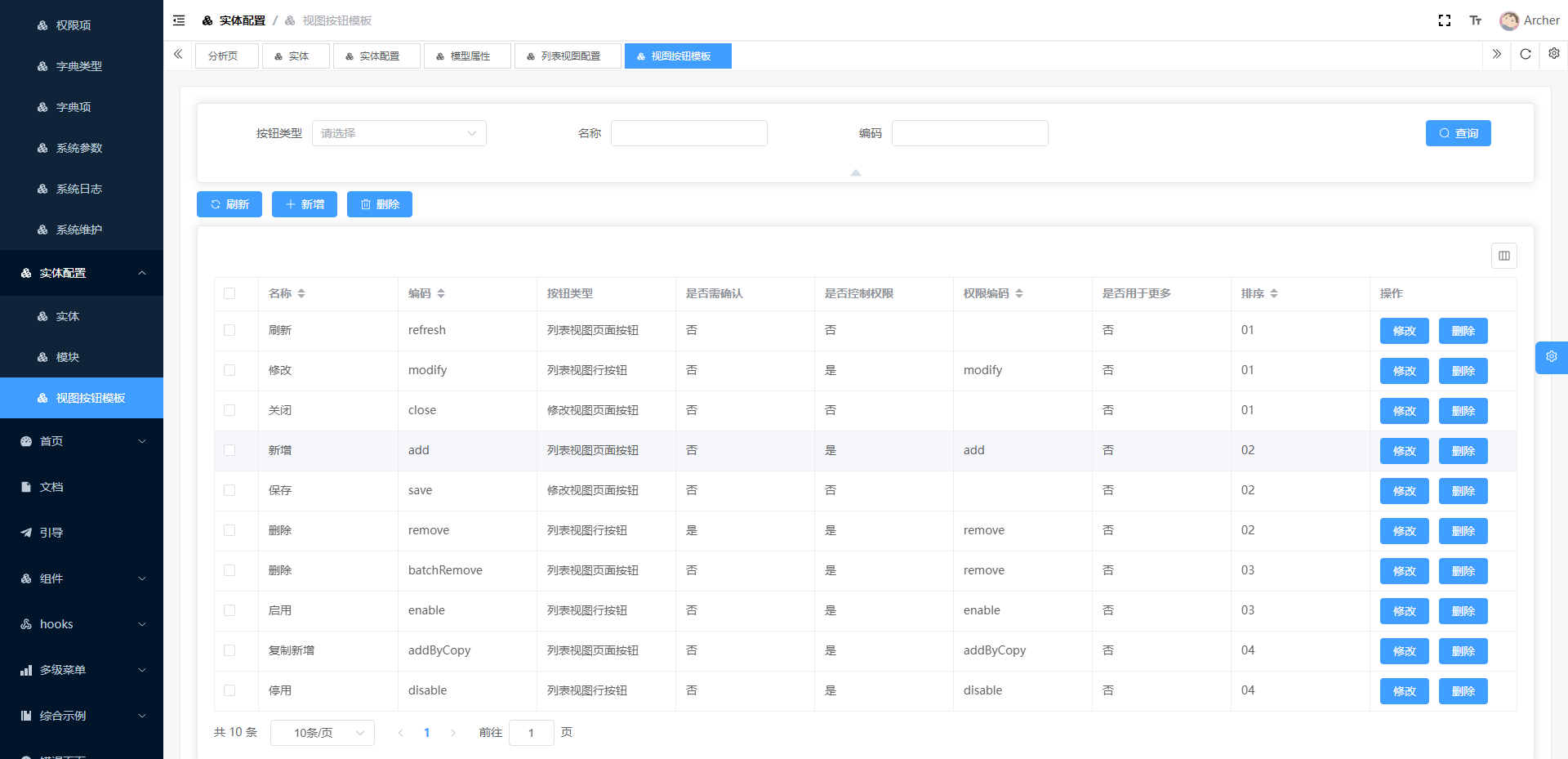Click the 查询 search button
This screenshot has width=1568, height=759.
(x=1459, y=133)
